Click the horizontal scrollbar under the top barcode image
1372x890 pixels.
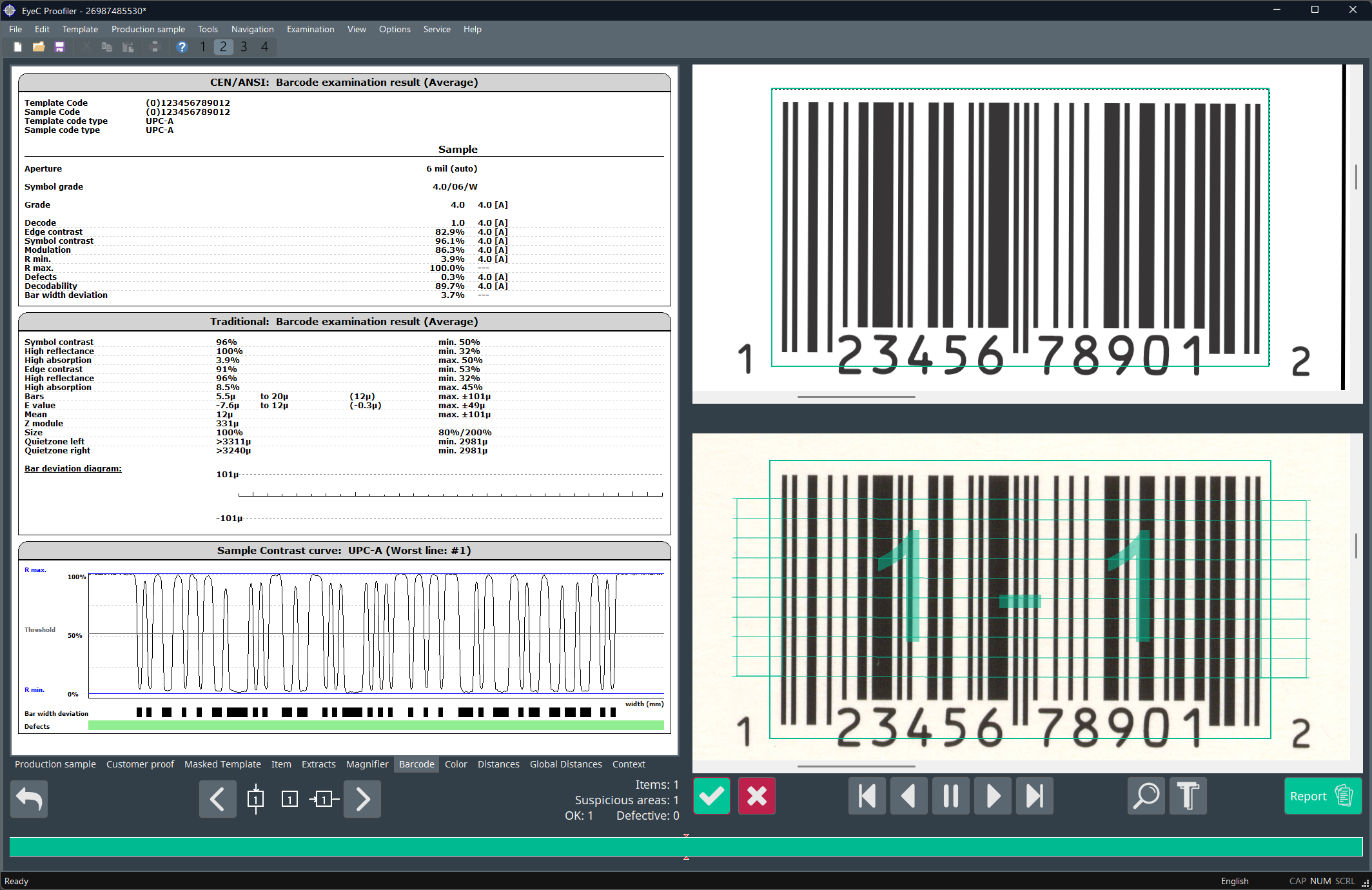pyautogui.click(x=856, y=397)
